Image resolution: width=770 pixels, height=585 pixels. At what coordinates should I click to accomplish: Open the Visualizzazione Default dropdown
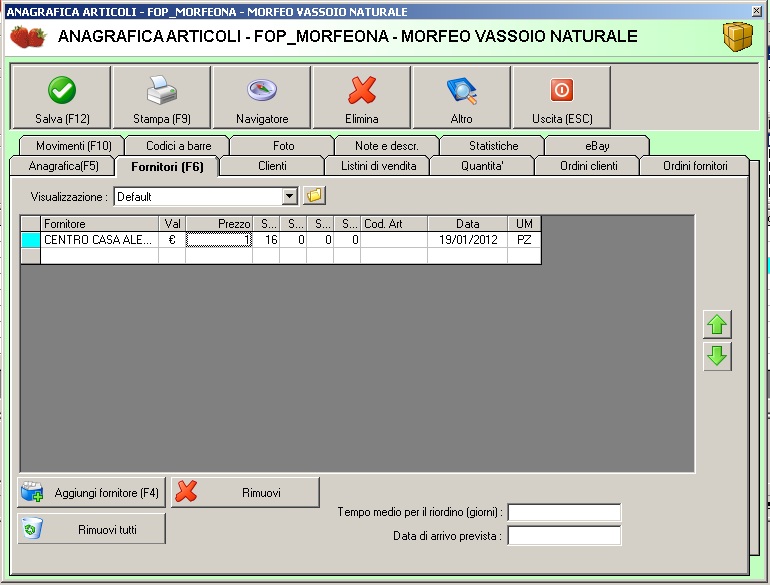[x=290, y=196]
